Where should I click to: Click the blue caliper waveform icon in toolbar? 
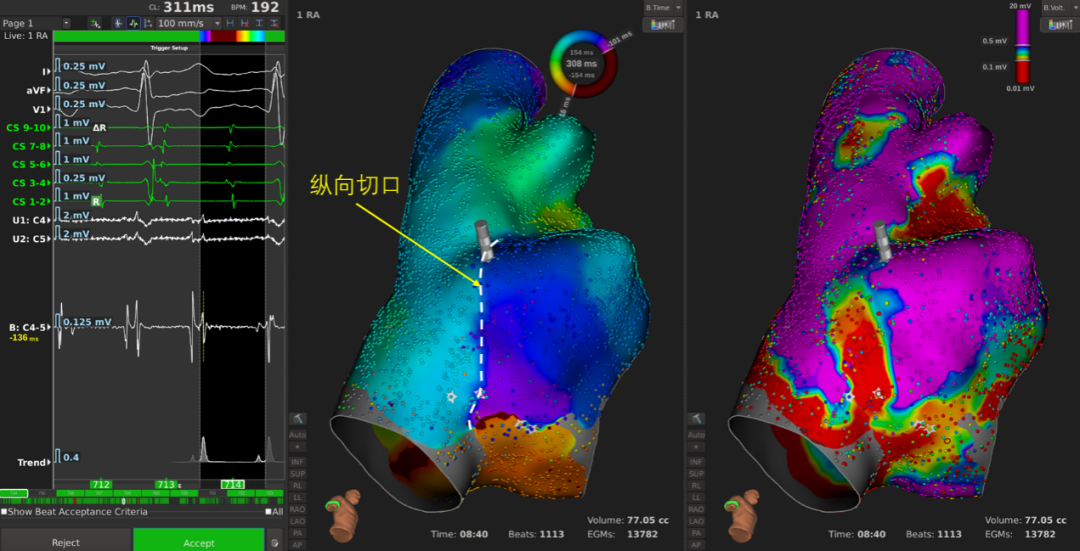(x=118, y=22)
